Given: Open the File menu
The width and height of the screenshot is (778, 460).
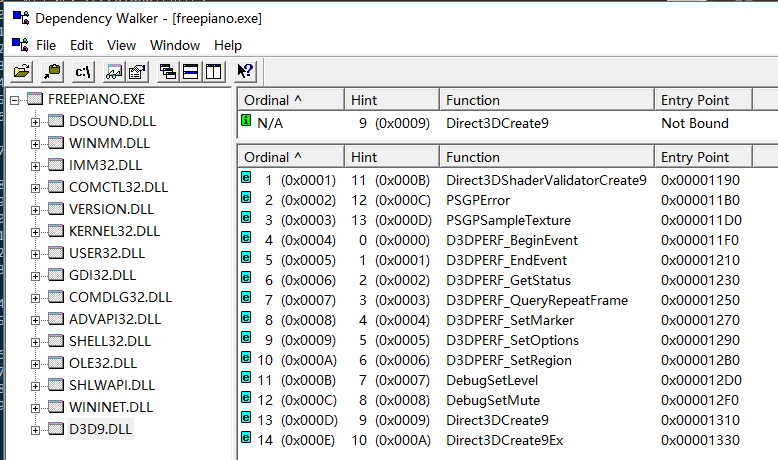Looking at the screenshot, I should (46, 45).
